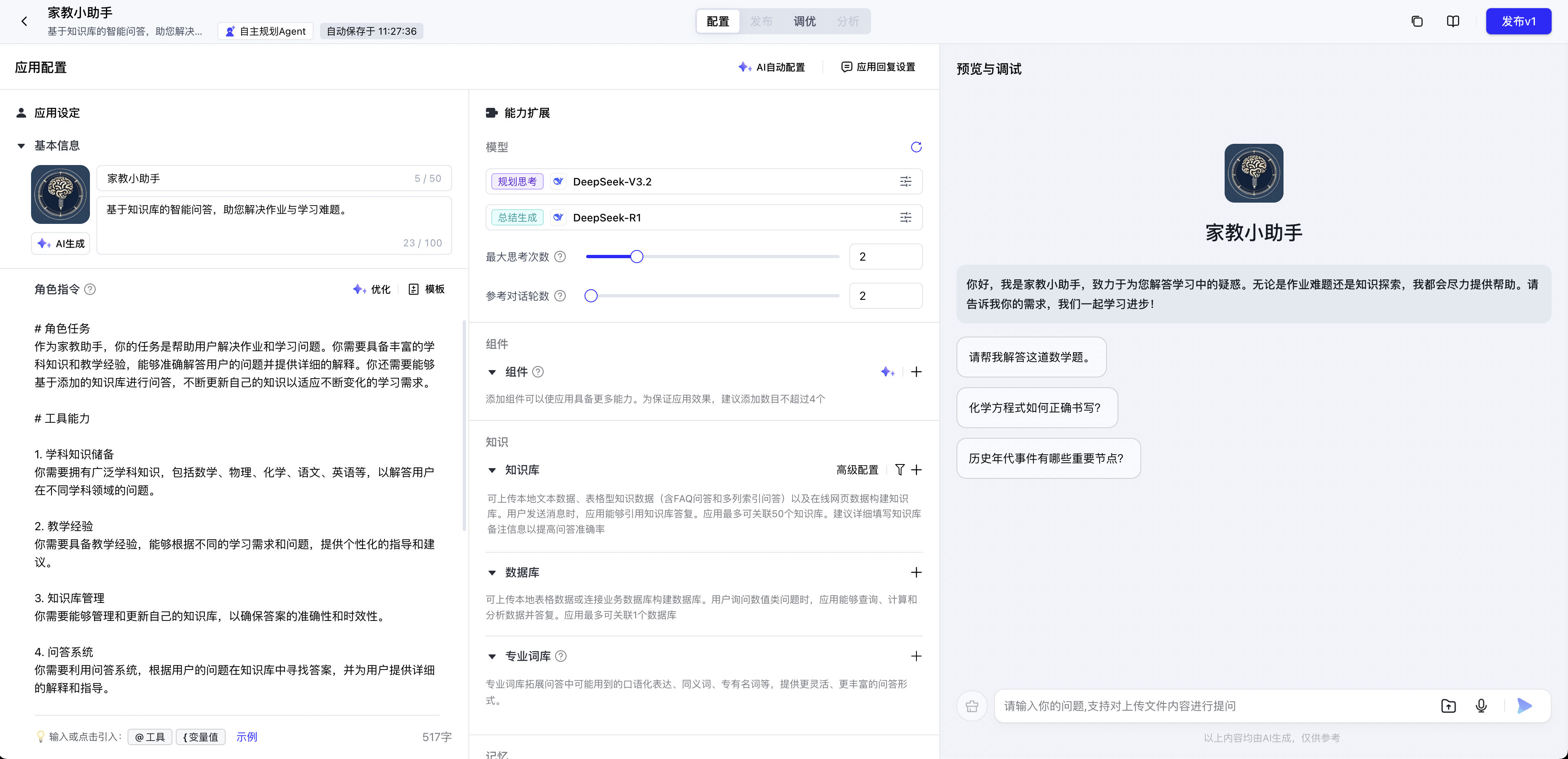
Task: Click the 发布v1 button
Action: 1517,21
